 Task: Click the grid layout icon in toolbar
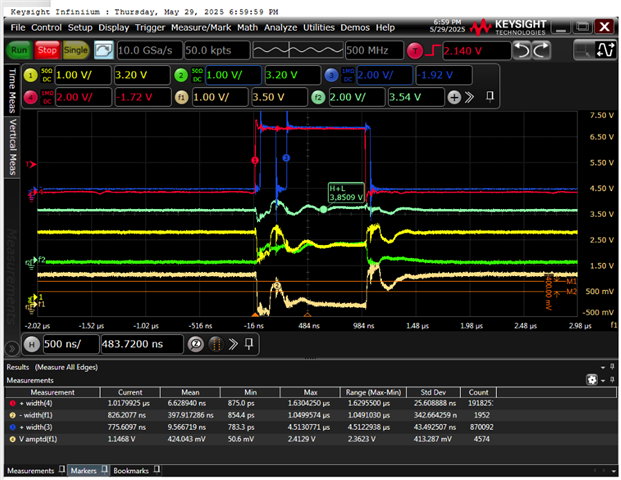[x=585, y=50]
